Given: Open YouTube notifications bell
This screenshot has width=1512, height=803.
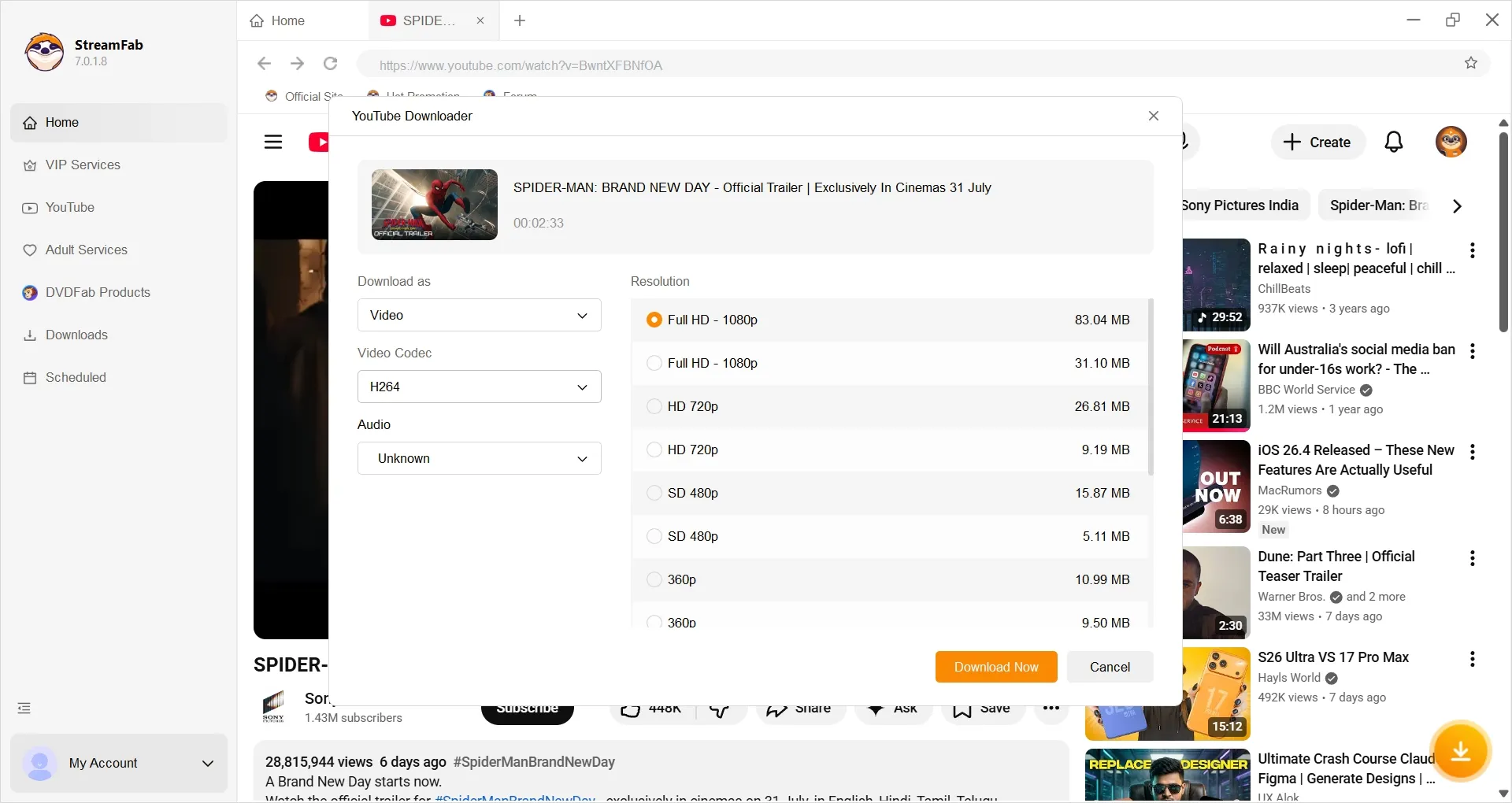Looking at the screenshot, I should pyautogui.click(x=1393, y=142).
